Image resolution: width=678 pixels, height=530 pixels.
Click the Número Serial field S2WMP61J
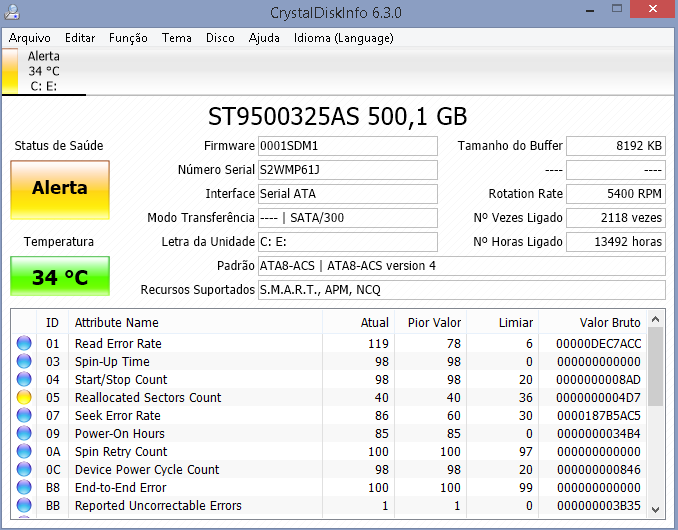click(348, 170)
